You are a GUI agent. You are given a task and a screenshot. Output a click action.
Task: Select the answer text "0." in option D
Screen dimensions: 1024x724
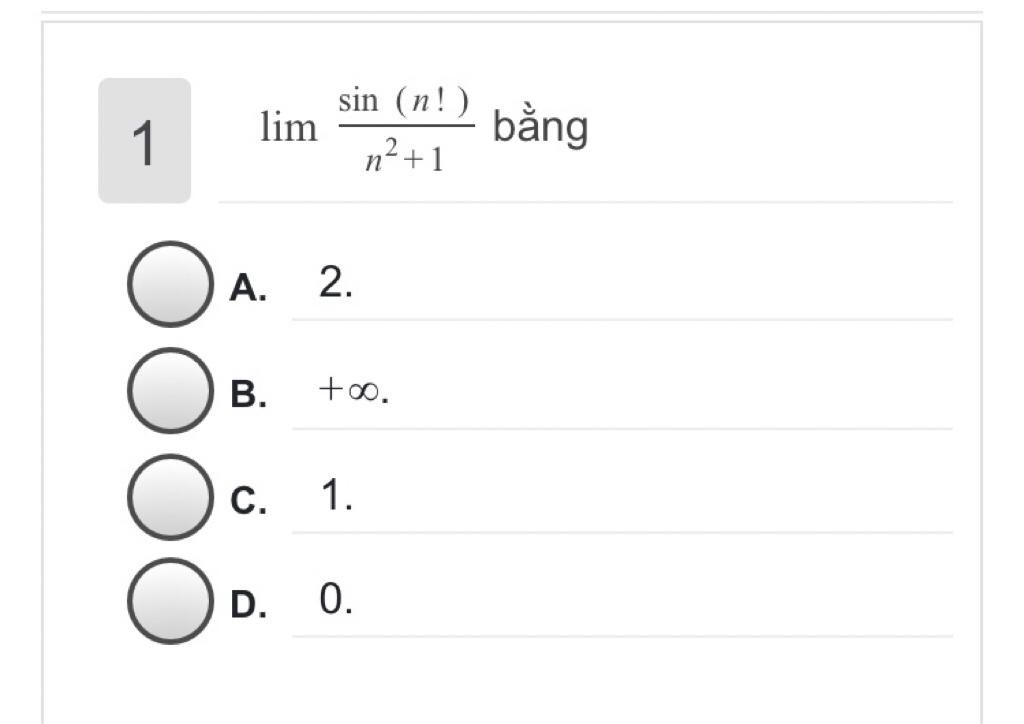point(336,598)
